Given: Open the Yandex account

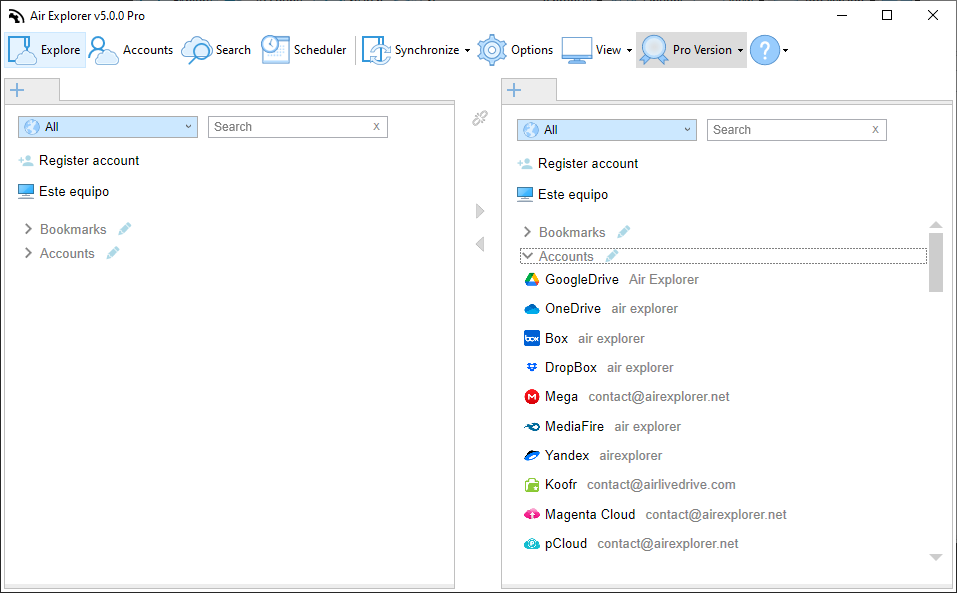Looking at the screenshot, I should [593, 456].
